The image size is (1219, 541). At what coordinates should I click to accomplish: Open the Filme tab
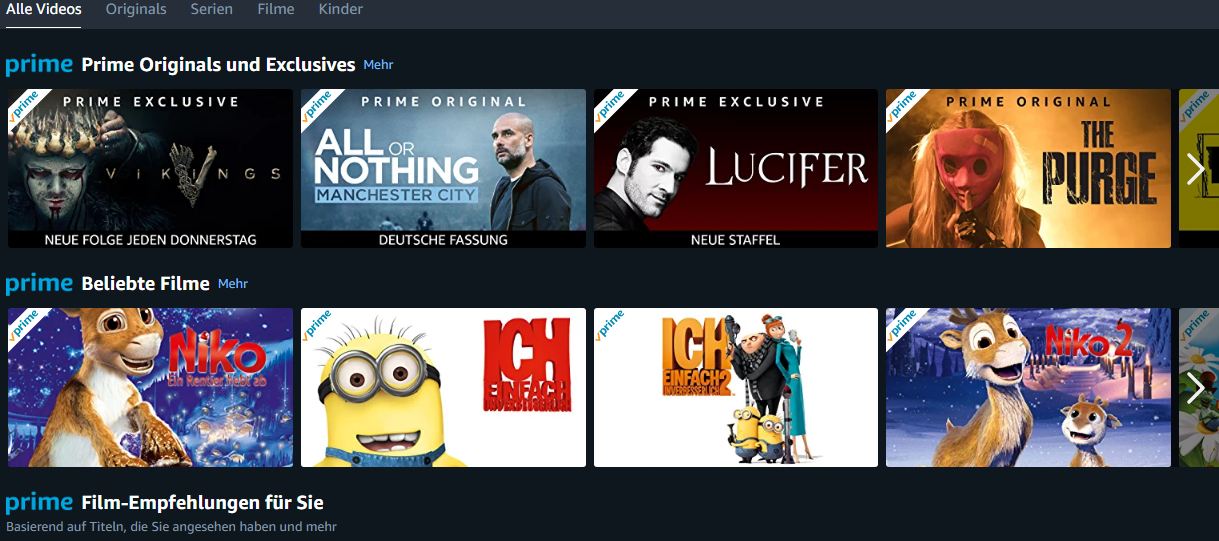(276, 10)
